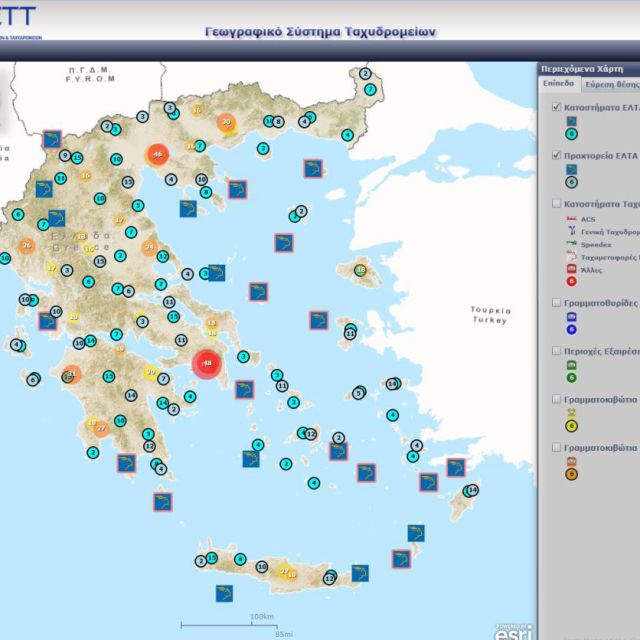Click the grey cluster symbol under Πρακτορεία ΕΛΤΑ
Image resolution: width=640 pixels, height=640 pixels.
pos(571,182)
